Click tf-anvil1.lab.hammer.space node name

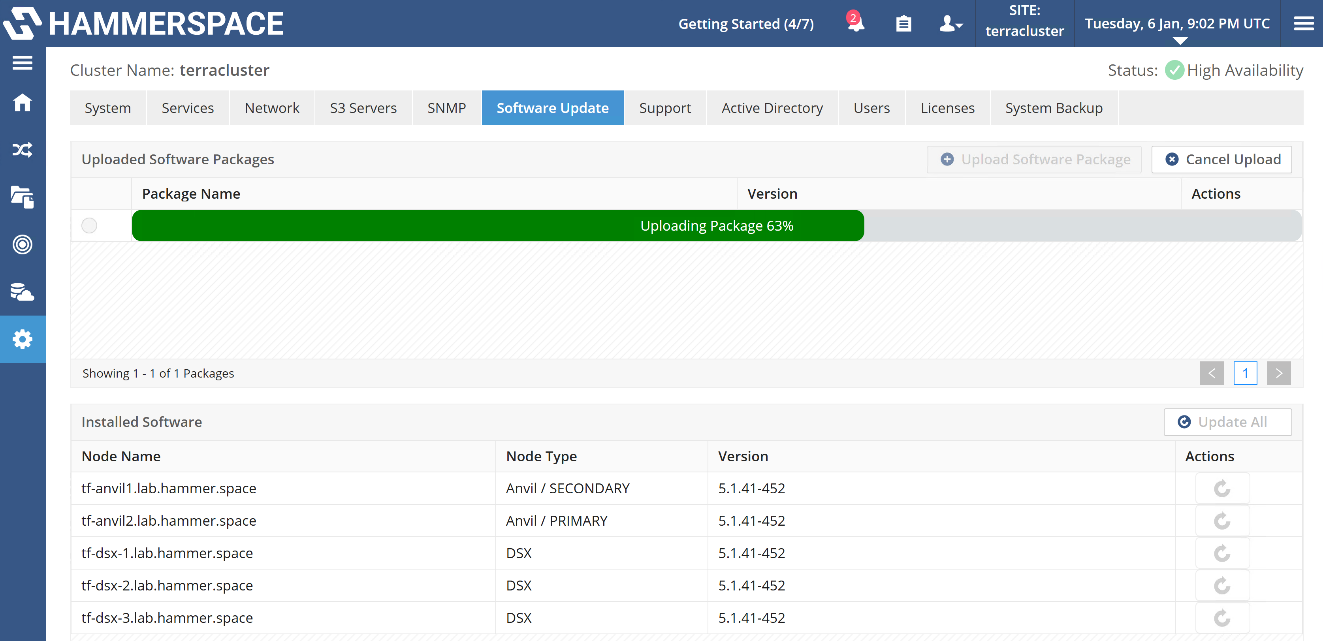(x=169, y=489)
